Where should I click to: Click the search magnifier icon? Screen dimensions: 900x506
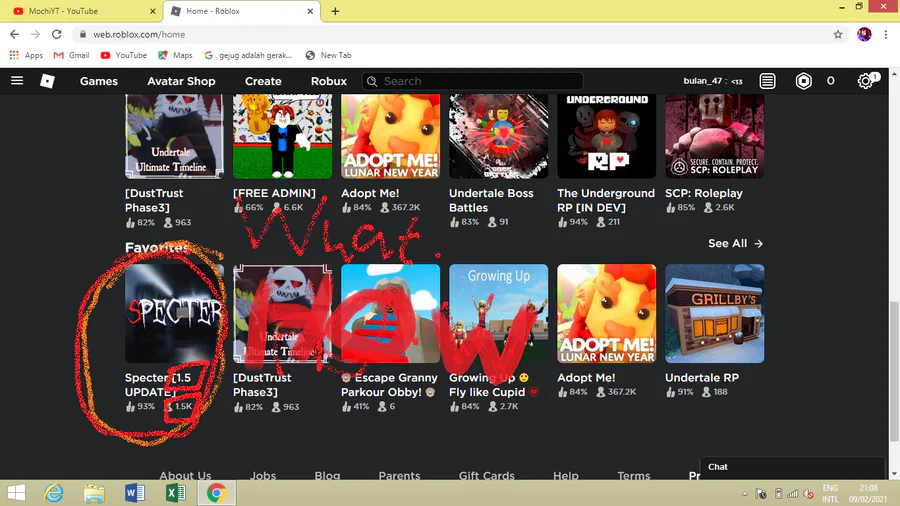pyautogui.click(x=372, y=81)
